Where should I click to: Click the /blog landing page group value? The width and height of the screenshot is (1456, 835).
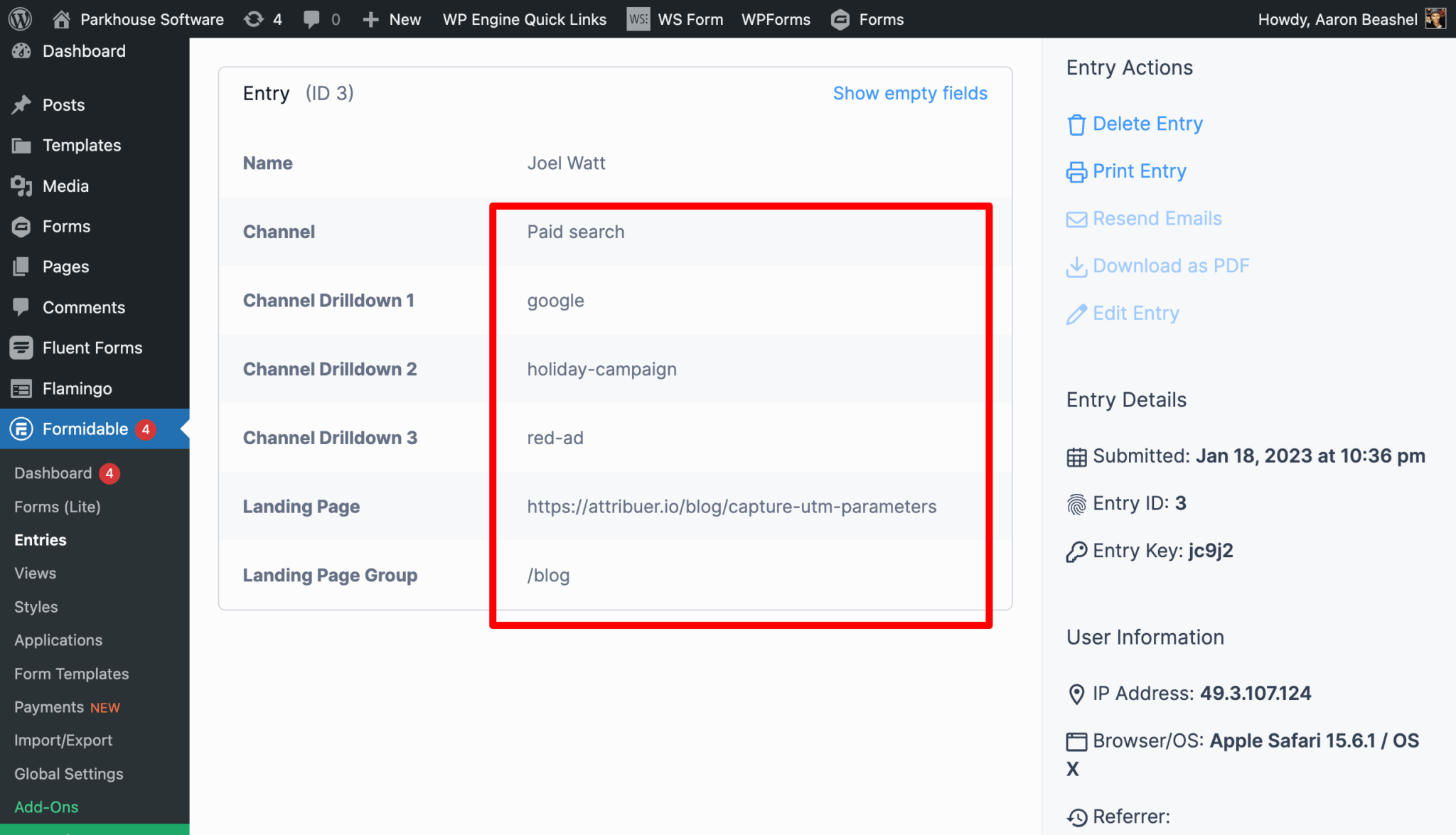(x=548, y=576)
